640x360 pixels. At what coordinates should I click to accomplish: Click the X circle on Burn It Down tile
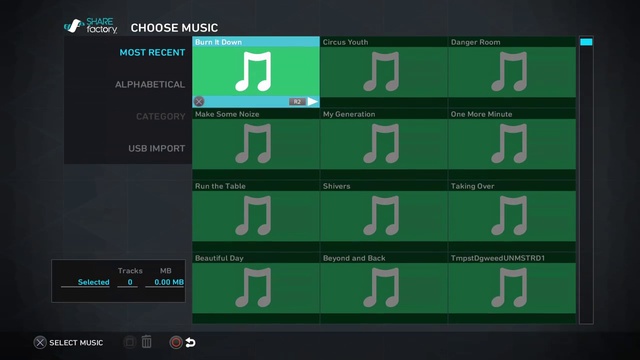[199, 102]
